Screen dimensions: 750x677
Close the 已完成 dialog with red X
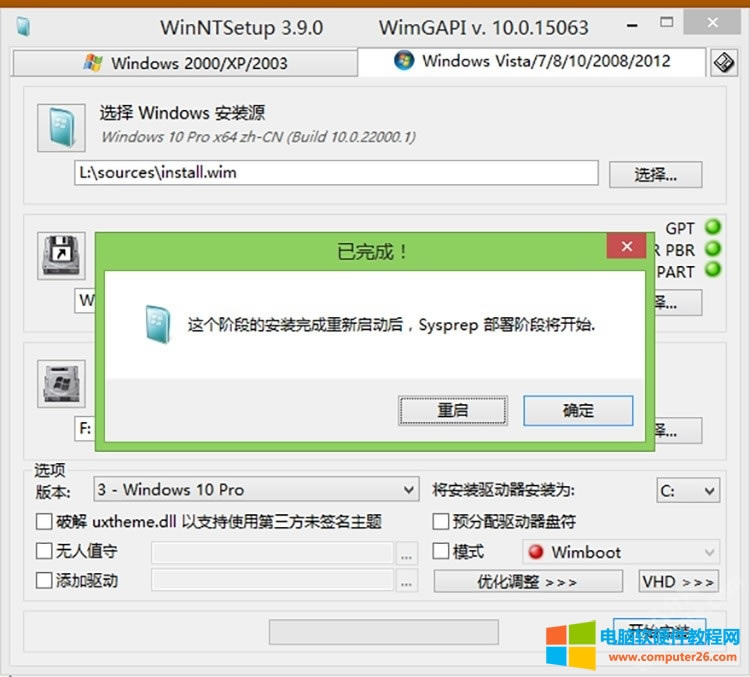click(x=627, y=246)
